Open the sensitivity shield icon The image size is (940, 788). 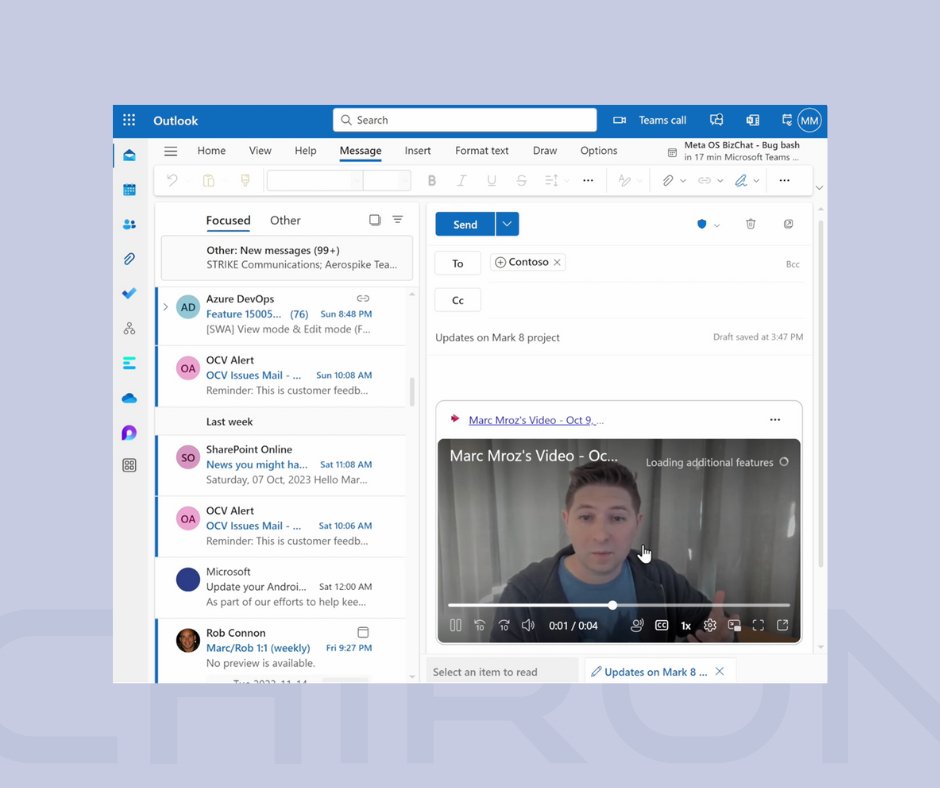coord(701,224)
